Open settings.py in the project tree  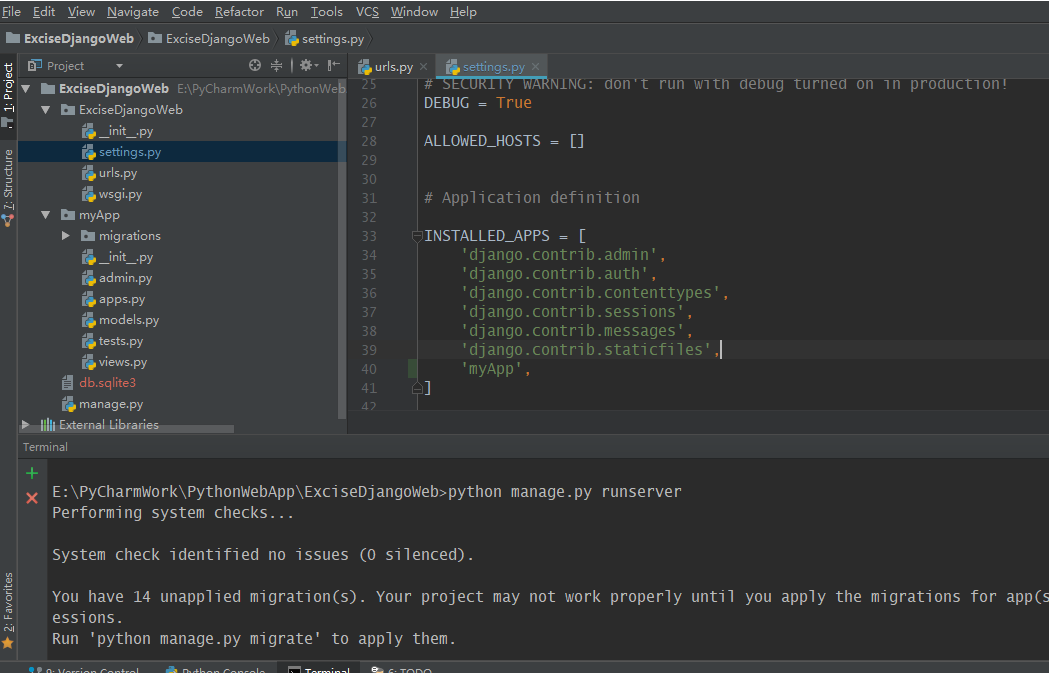[x=130, y=152]
